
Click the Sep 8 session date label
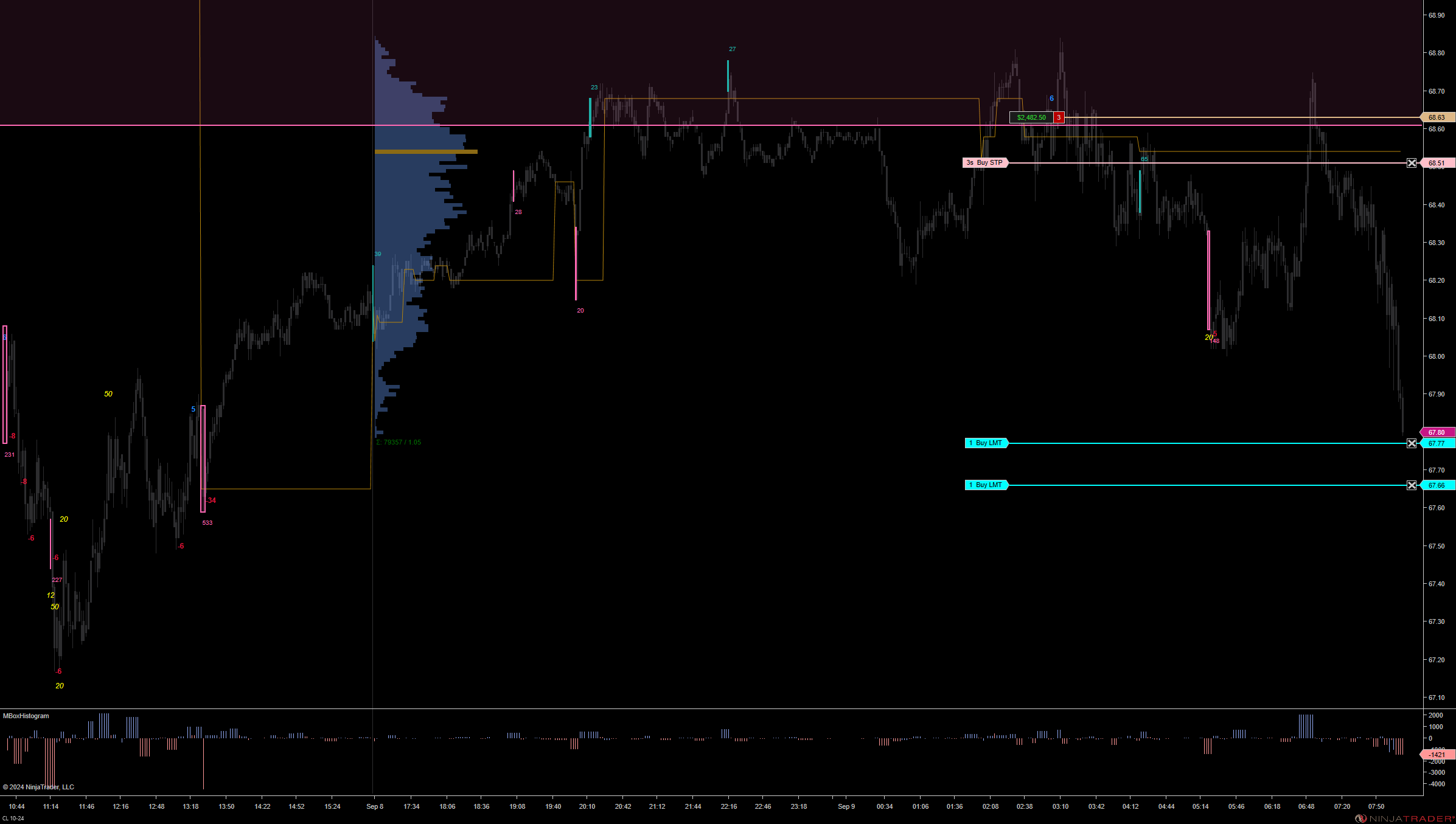click(375, 806)
